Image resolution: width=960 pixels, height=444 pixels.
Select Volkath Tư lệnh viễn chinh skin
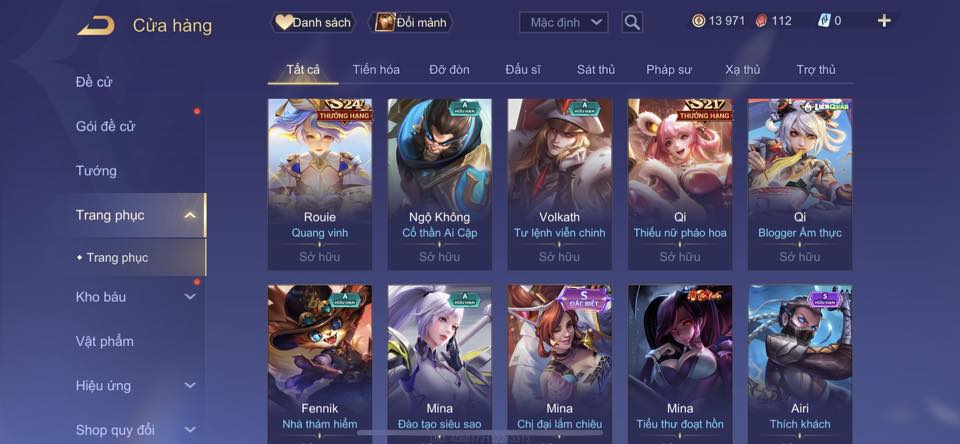560,184
